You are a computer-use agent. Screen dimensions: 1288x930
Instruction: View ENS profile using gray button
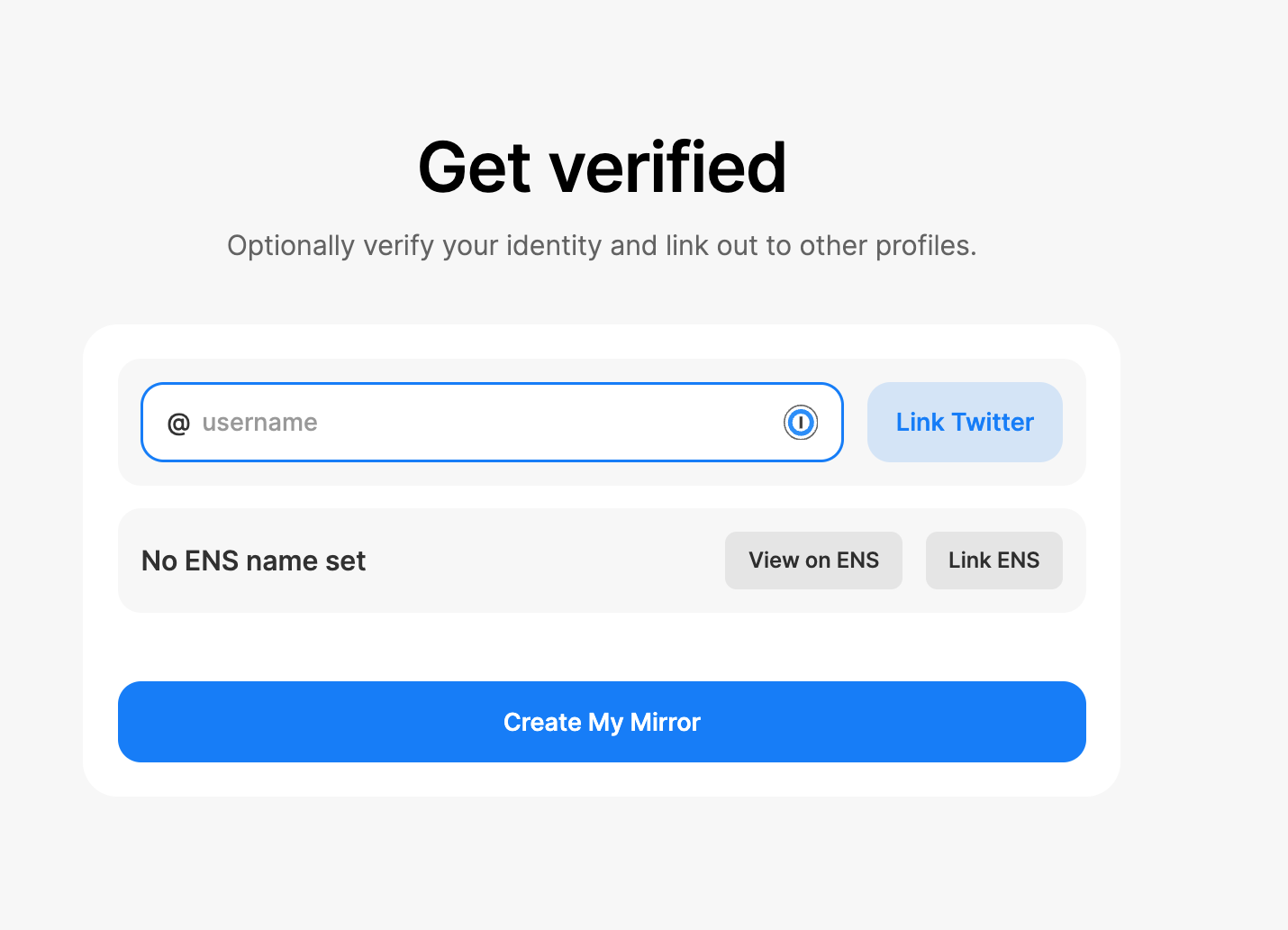[813, 561]
